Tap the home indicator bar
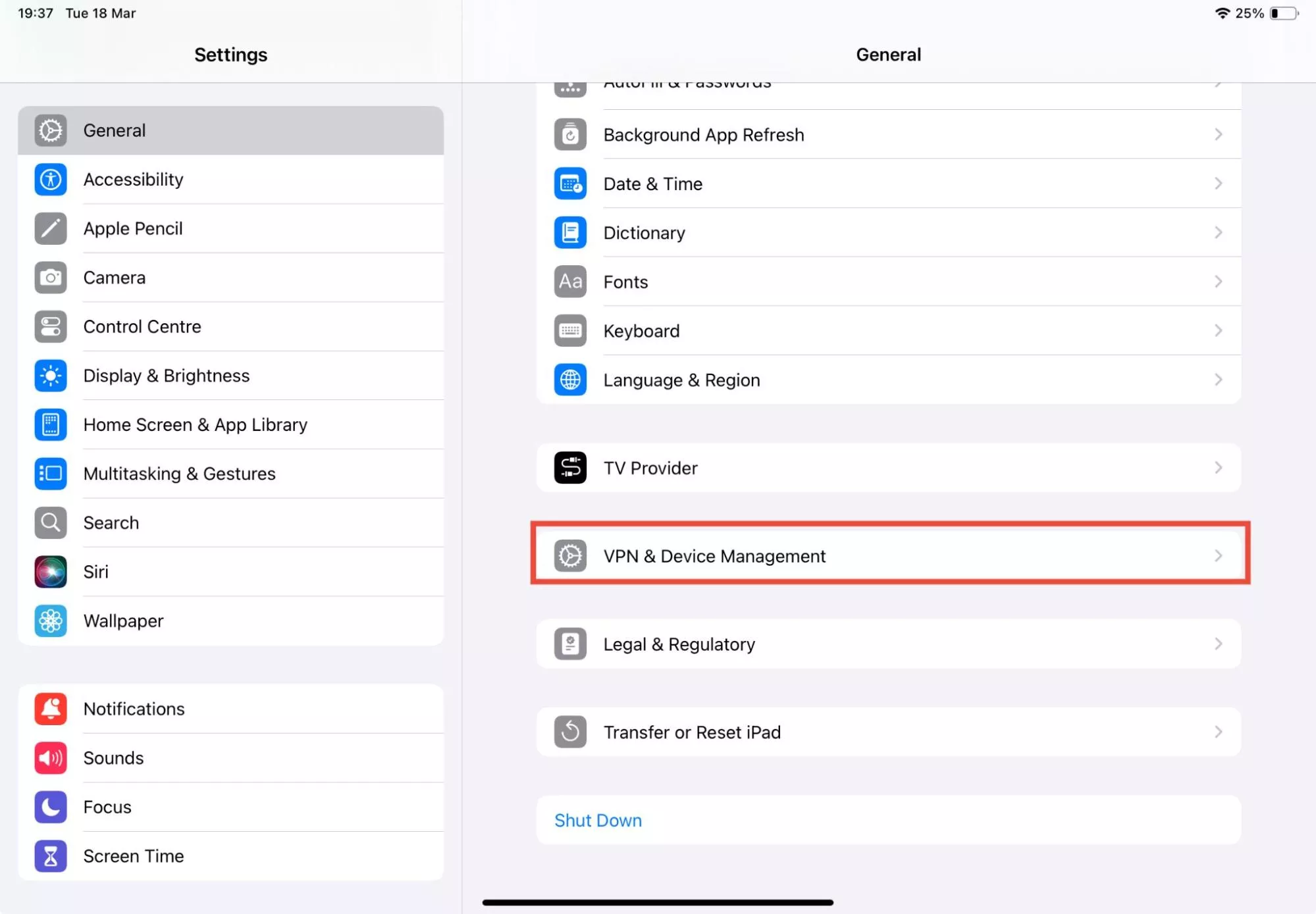Screen dimensions: 1316x914 [x=658, y=903]
